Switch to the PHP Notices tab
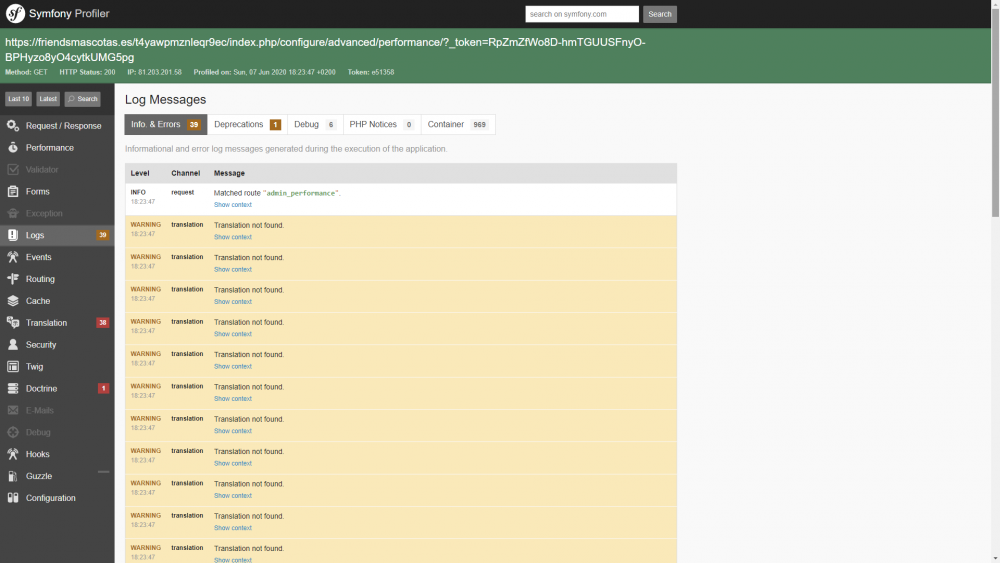The height and width of the screenshot is (563, 1000). point(381,124)
